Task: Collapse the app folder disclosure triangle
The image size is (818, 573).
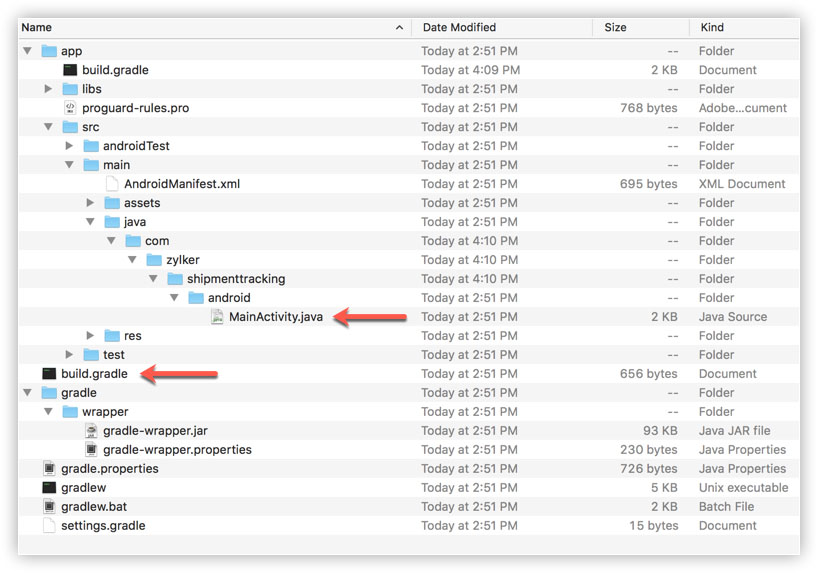Action: pyautogui.click(x=27, y=51)
